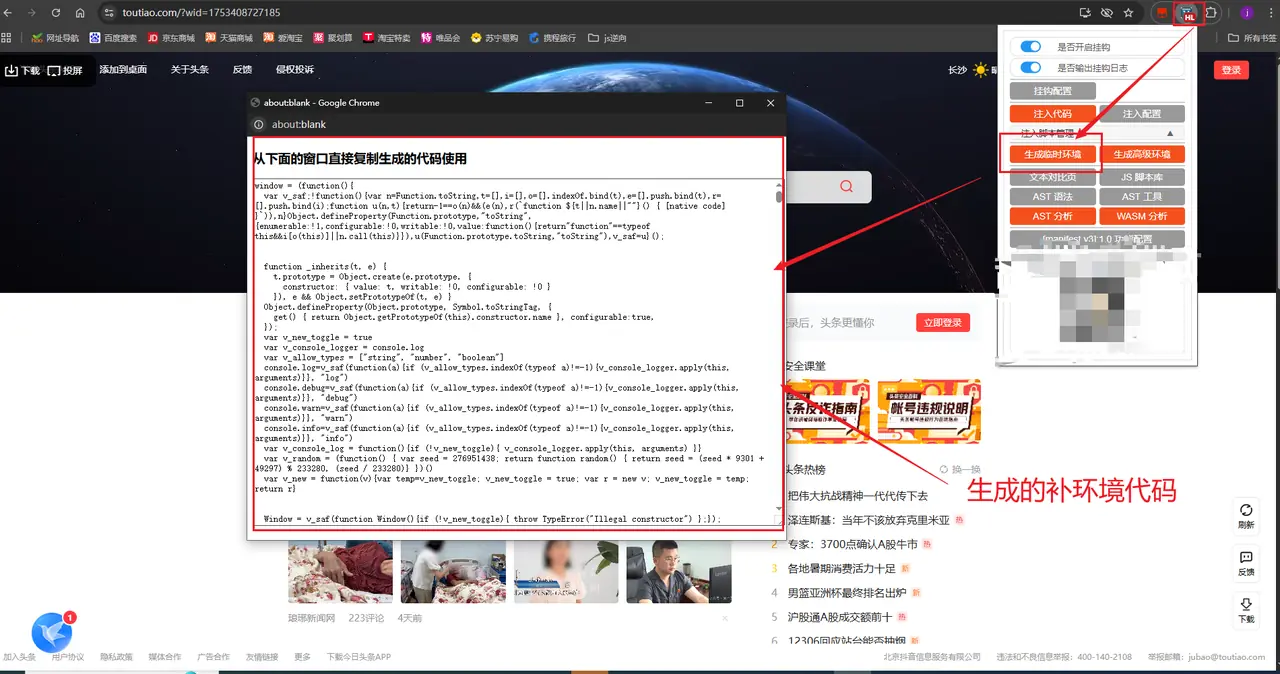
Task: Collapse 注入脚本管理 using the triangle arrow
Action: (1170, 134)
